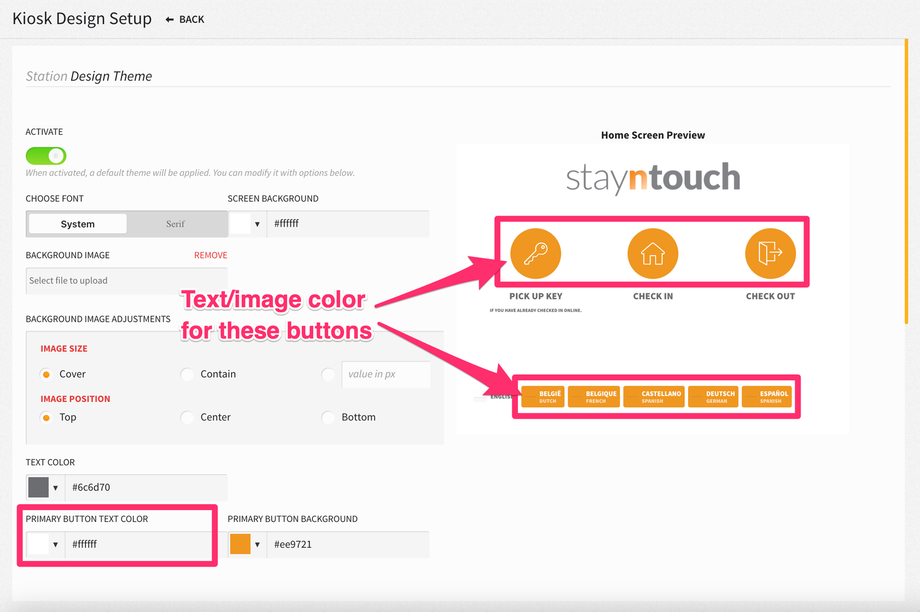The height and width of the screenshot is (612, 920).
Task: Click the value in px input field
Action: point(386,374)
